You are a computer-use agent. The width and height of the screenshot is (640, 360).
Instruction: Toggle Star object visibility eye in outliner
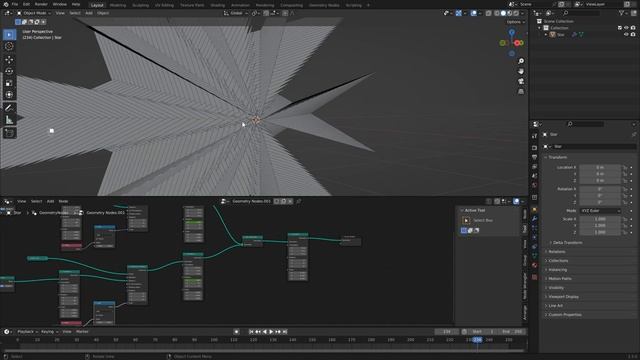point(626,35)
